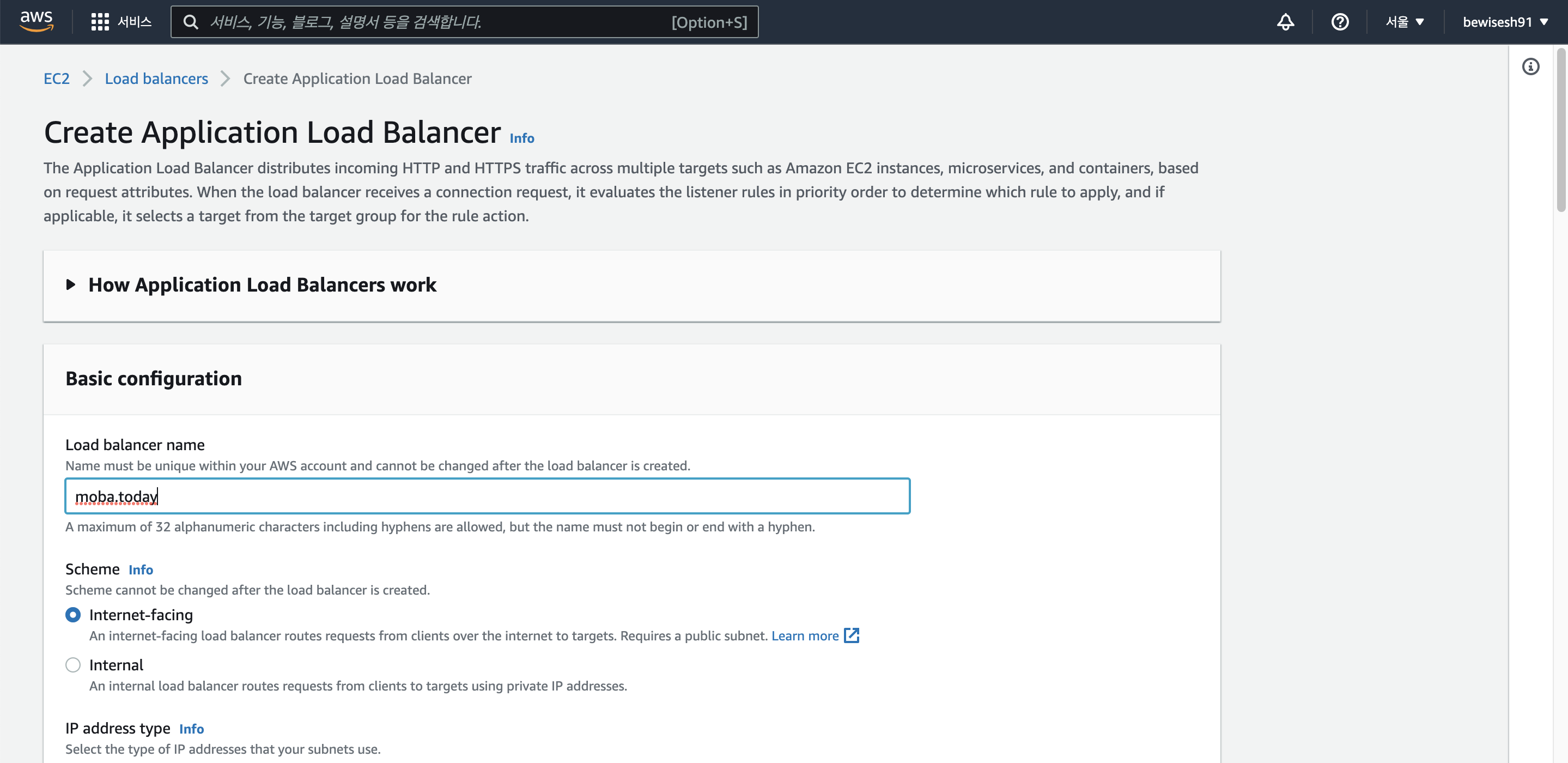Click the search magnifier icon
Viewport: 1568px width, 763px height.
(191, 22)
